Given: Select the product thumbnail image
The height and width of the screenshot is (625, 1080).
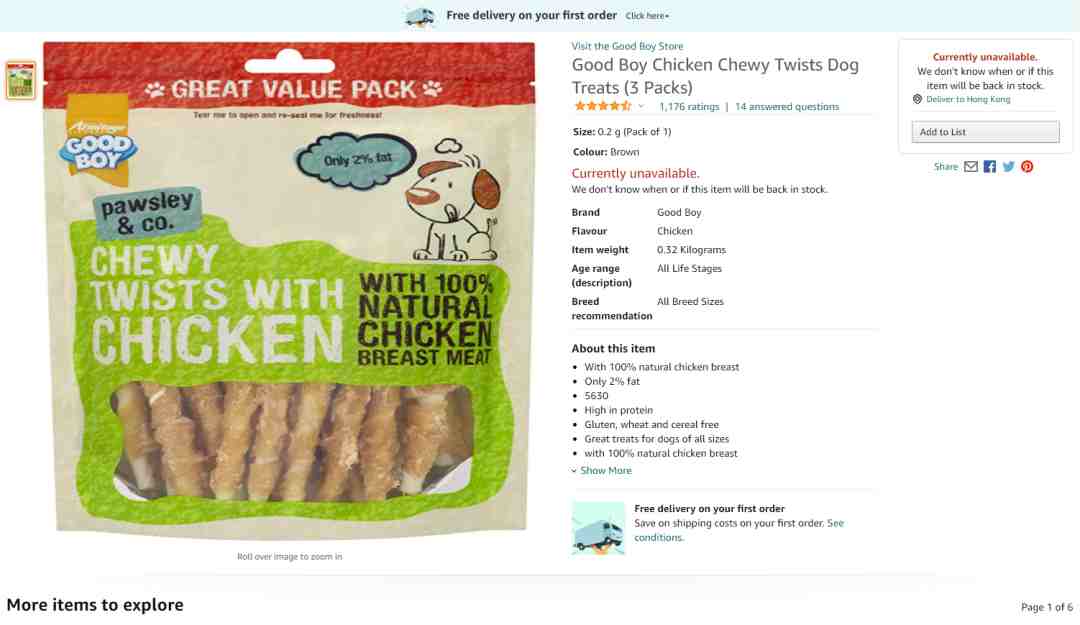Looking at the screenshot, I should pyautogui.click(x=21, y=80).
